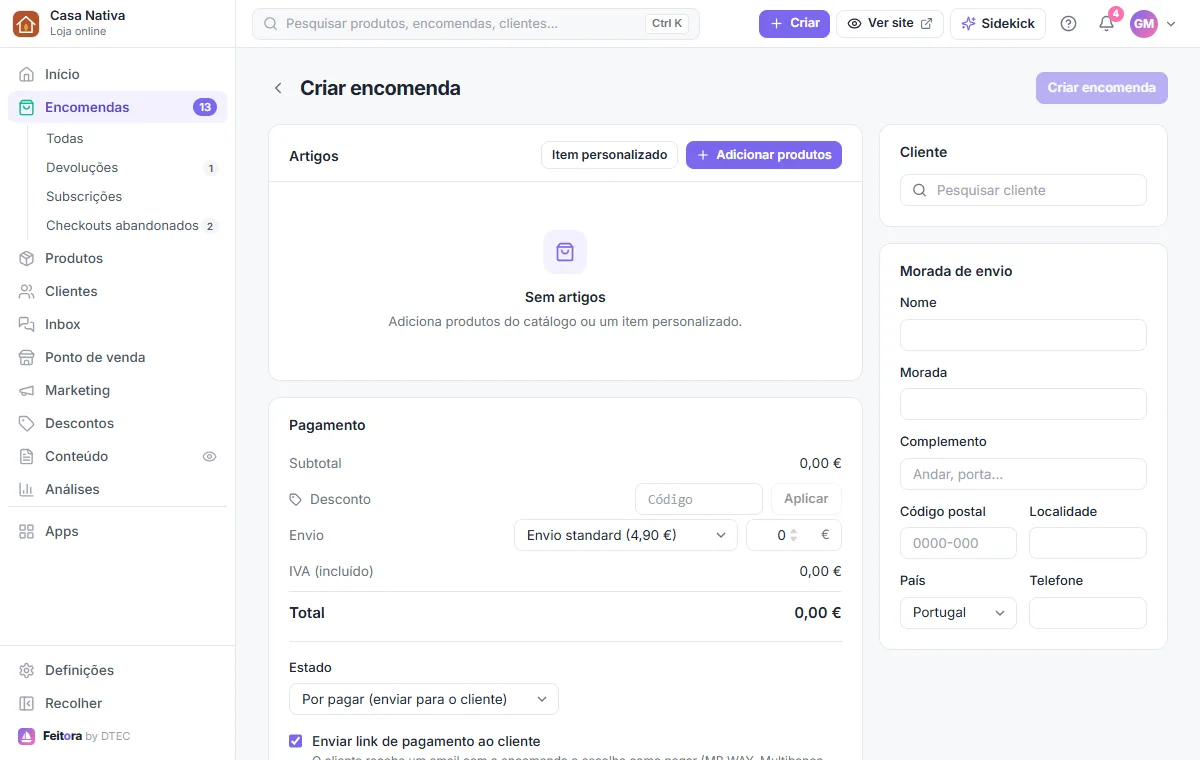Open Clientes in the sidebar
Screen dimensions: 1200x760
pyautogui.click(x=118, y=291)
